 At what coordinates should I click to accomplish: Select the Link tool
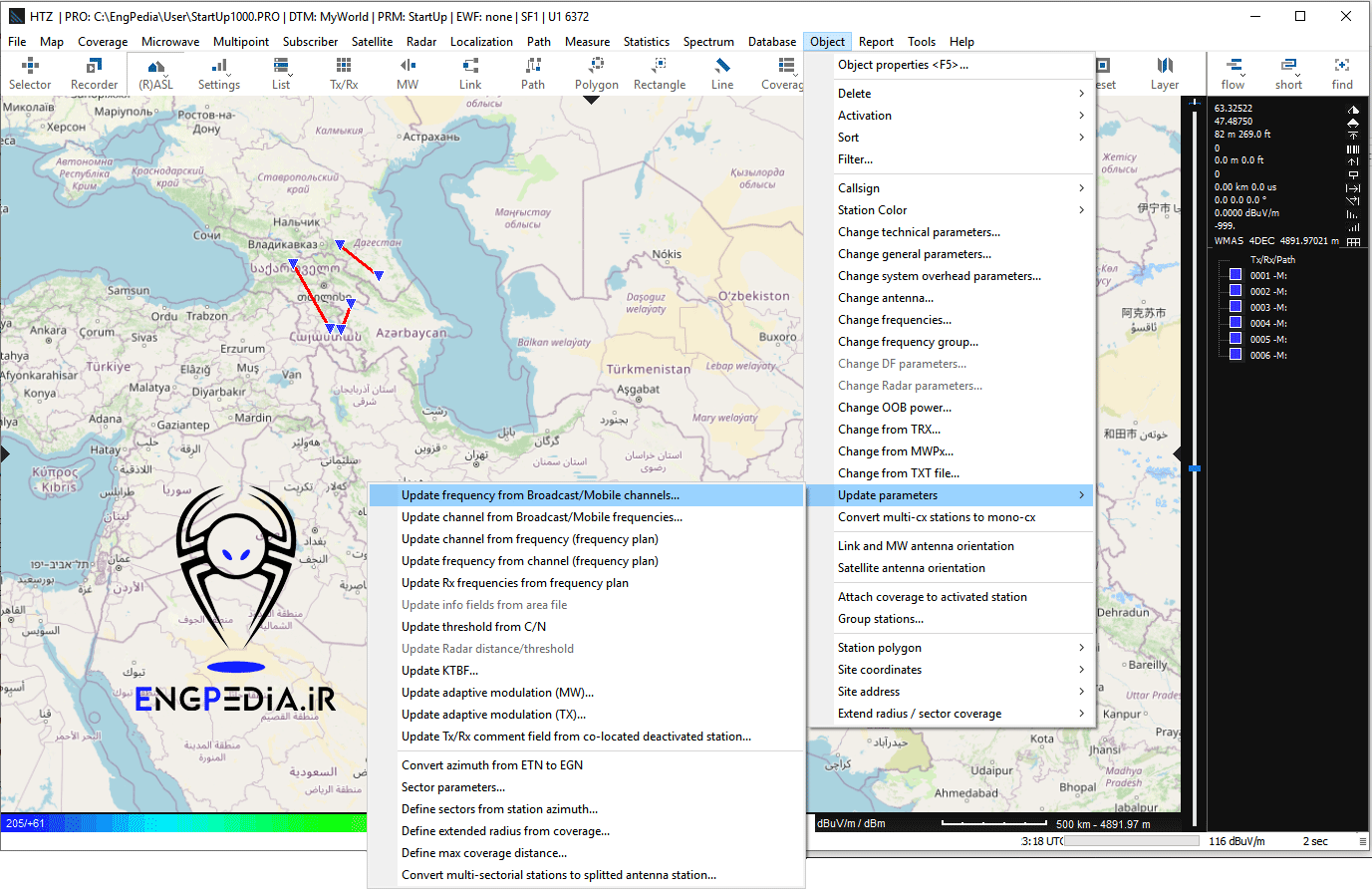(x=470, y=74)
